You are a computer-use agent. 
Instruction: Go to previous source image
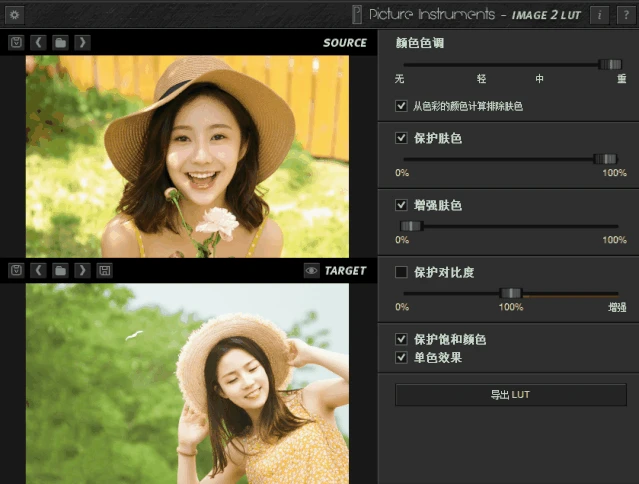(x=38, y=42)
